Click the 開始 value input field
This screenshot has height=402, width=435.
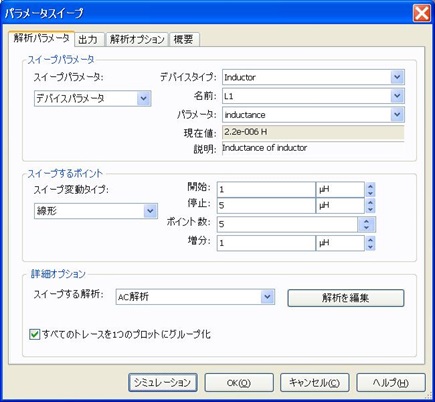coord(266,190)
